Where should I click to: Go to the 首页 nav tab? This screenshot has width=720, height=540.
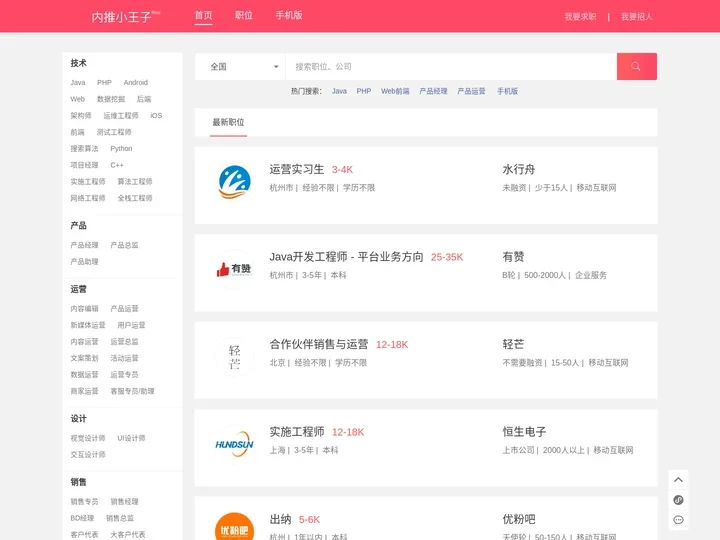[x=203, y=15]
